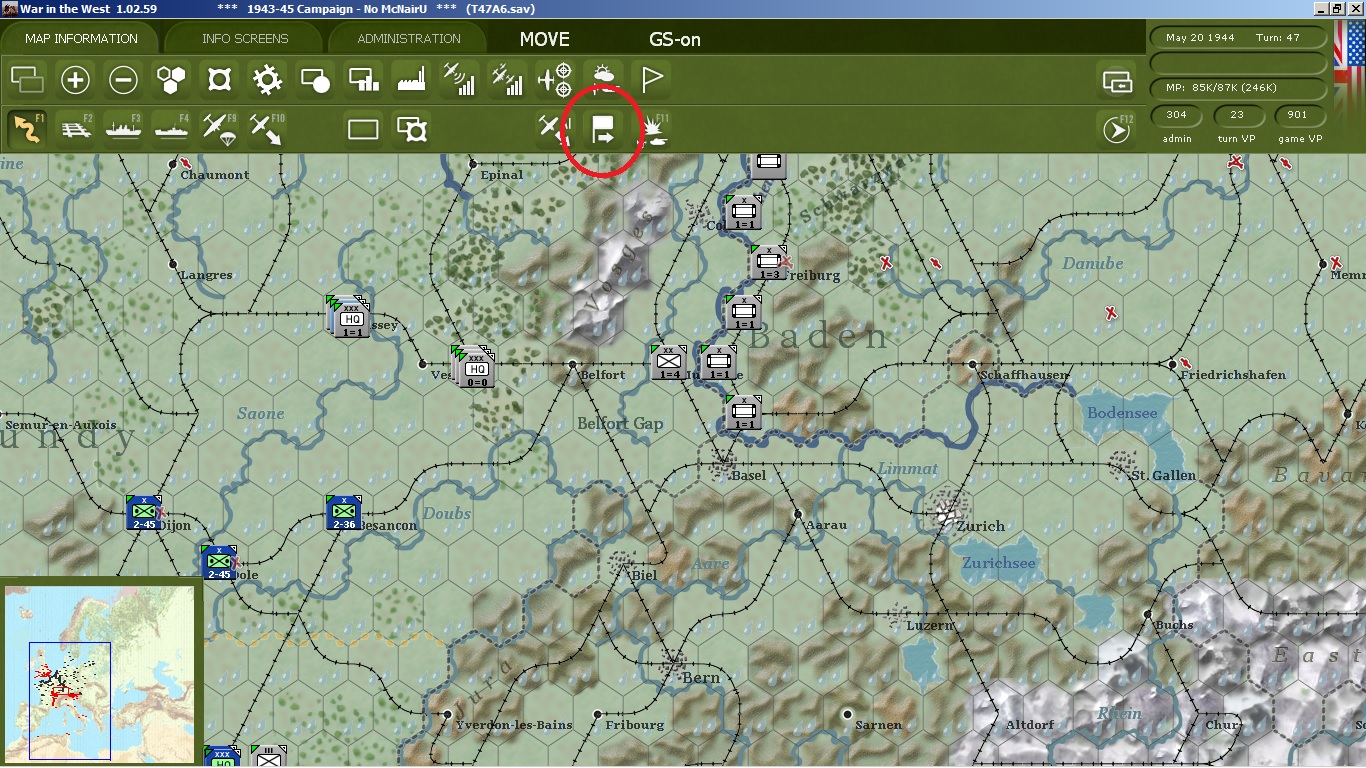The height and width of the screenshot is (768, 1366).
Task: Click the aircraft with targets icon
Action: (555, 79)
